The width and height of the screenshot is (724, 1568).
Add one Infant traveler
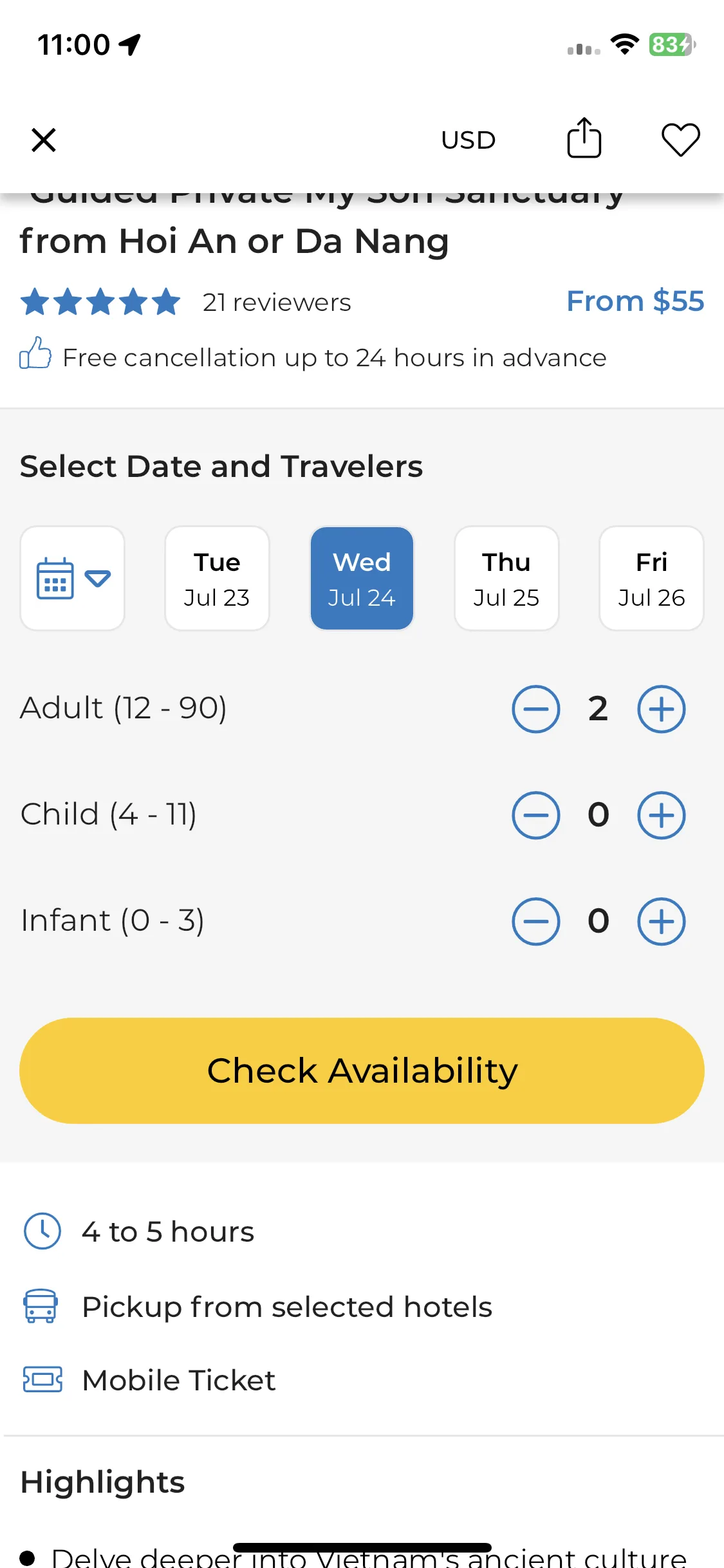pyautogui.click(x=661, y=921)
